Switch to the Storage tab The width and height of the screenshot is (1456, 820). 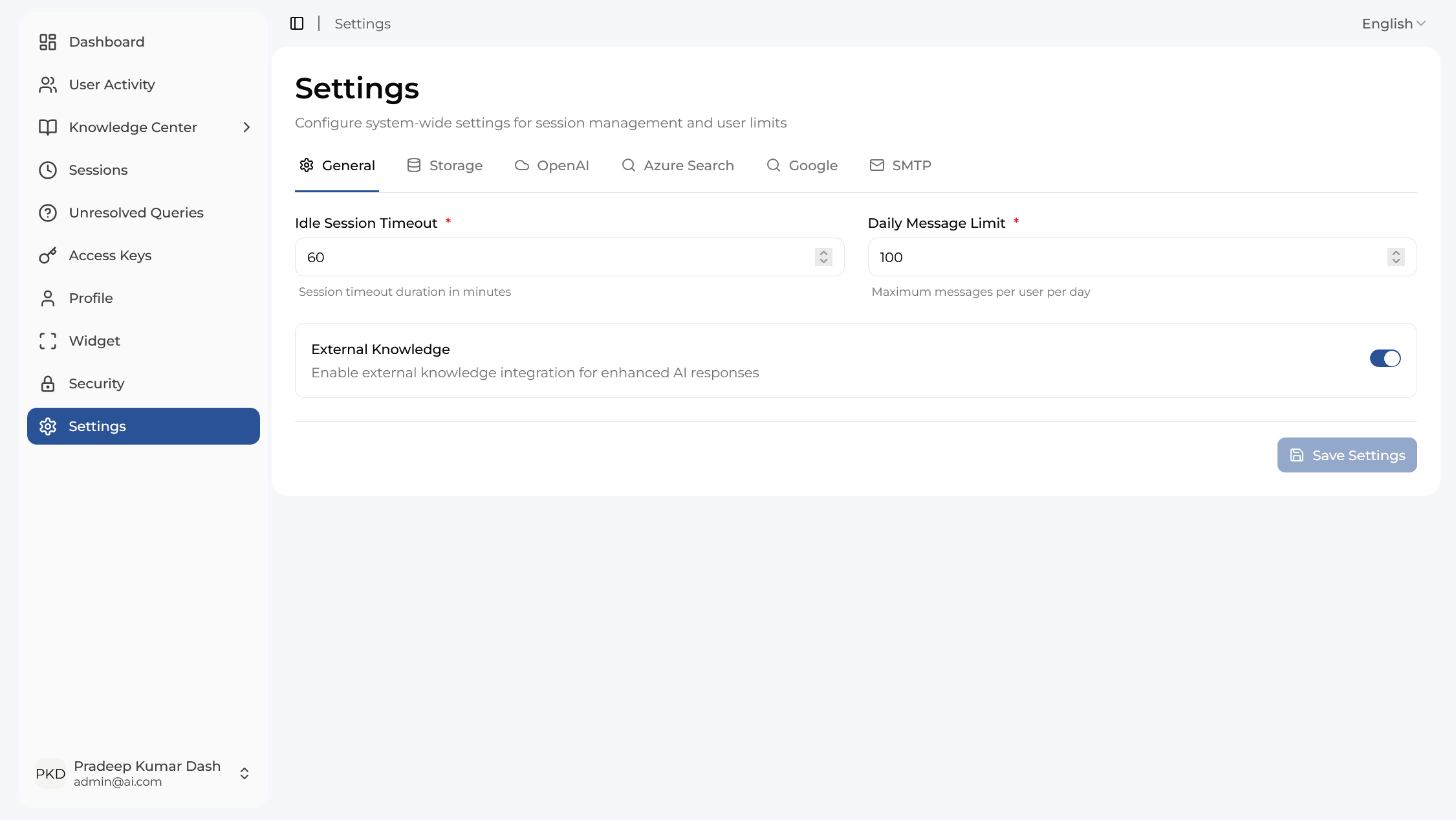(445, 166)
